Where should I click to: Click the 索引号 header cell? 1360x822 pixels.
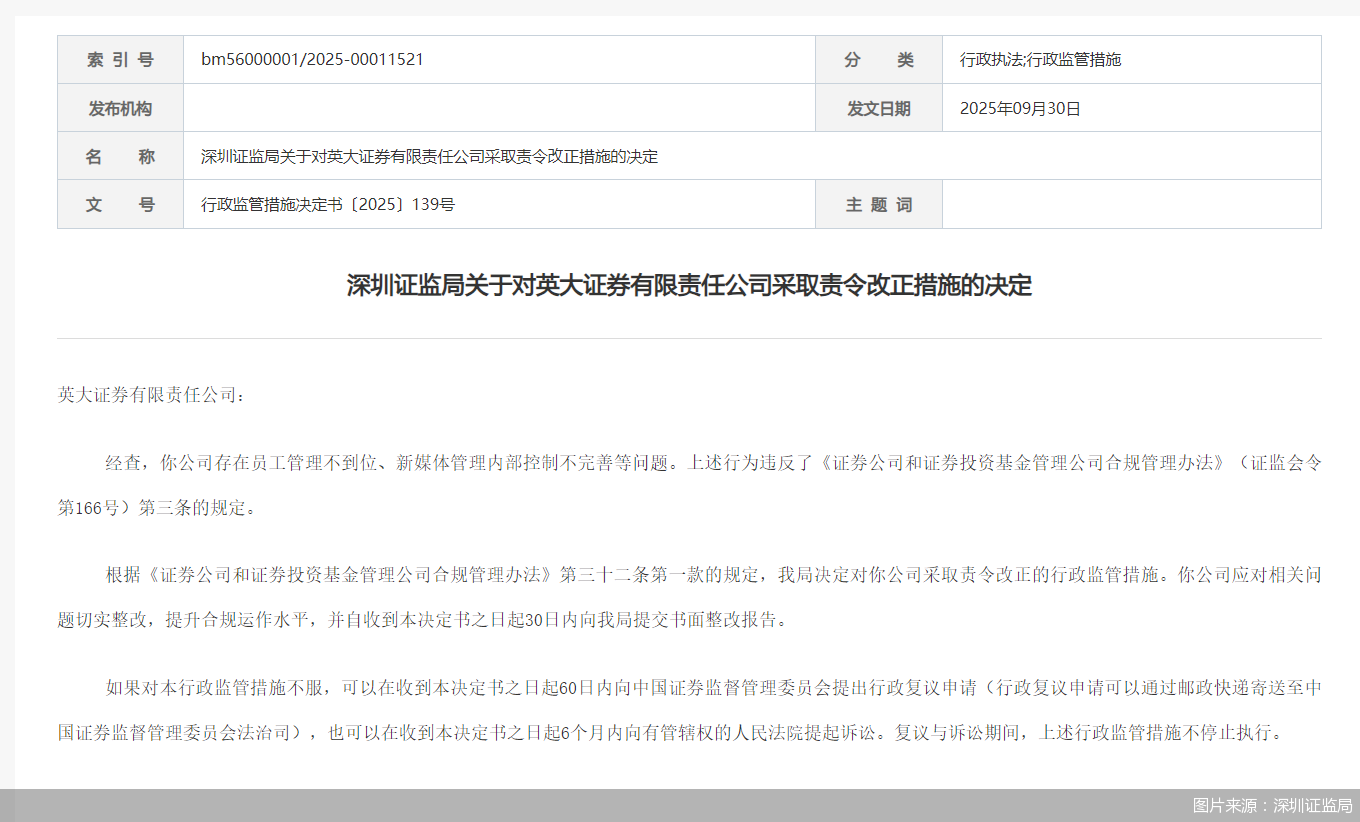pyautogui.click(x=120, y=58)
